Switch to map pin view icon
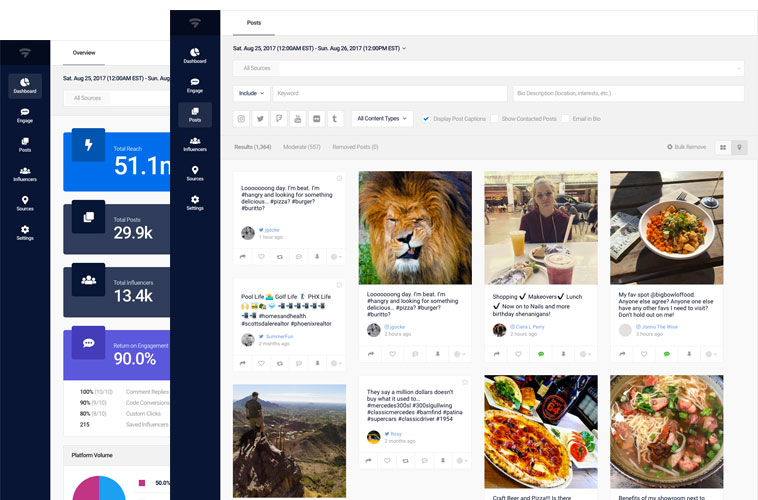This screenshot has width=758, height=500. tap(739, 147)
